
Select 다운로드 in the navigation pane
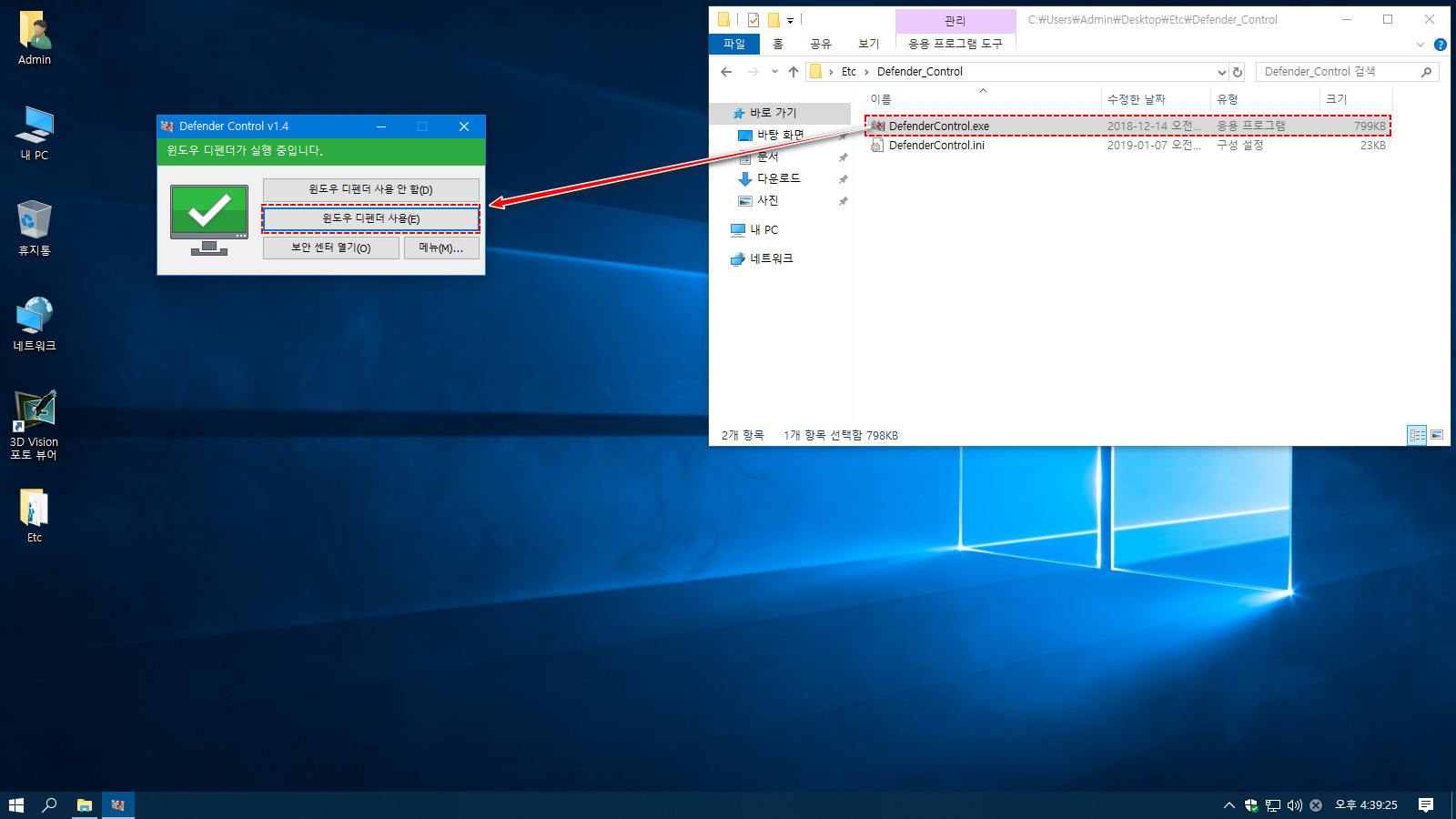click(x=779, y=178)
